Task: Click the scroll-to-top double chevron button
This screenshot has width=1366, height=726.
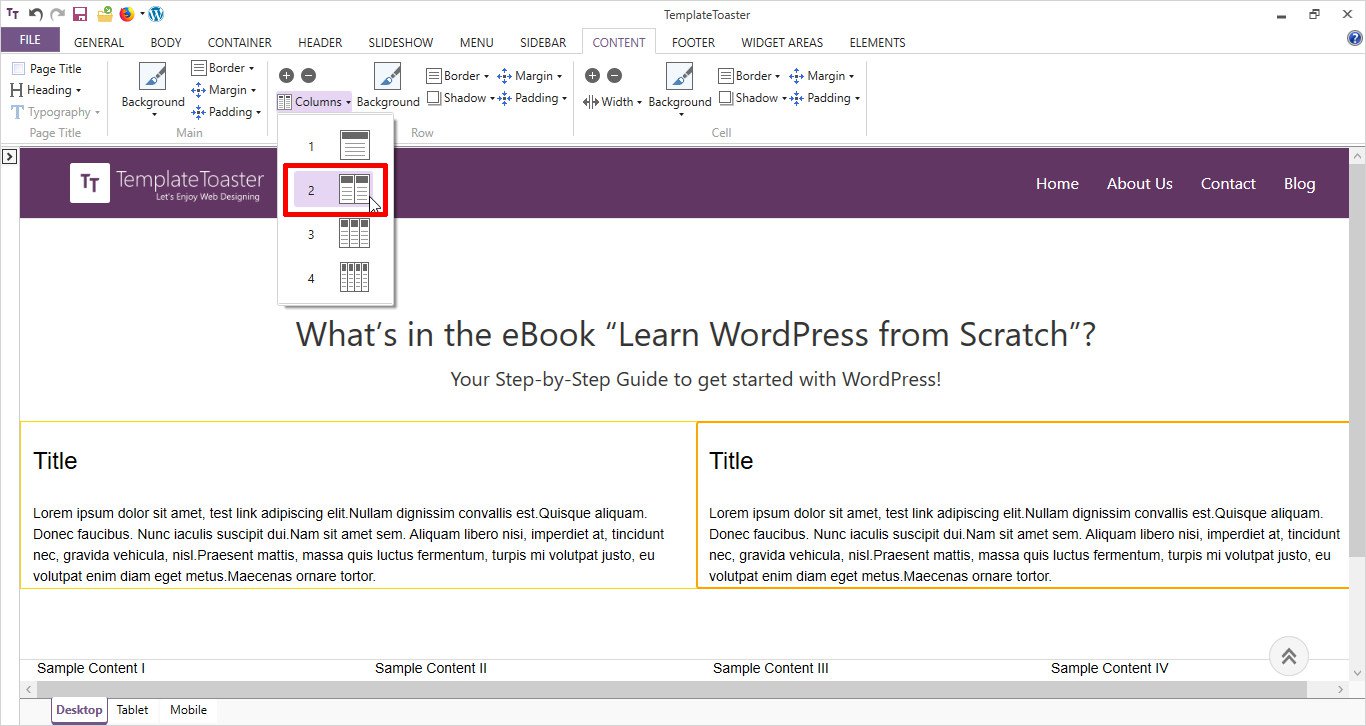Action: [x=1288, y=656]
